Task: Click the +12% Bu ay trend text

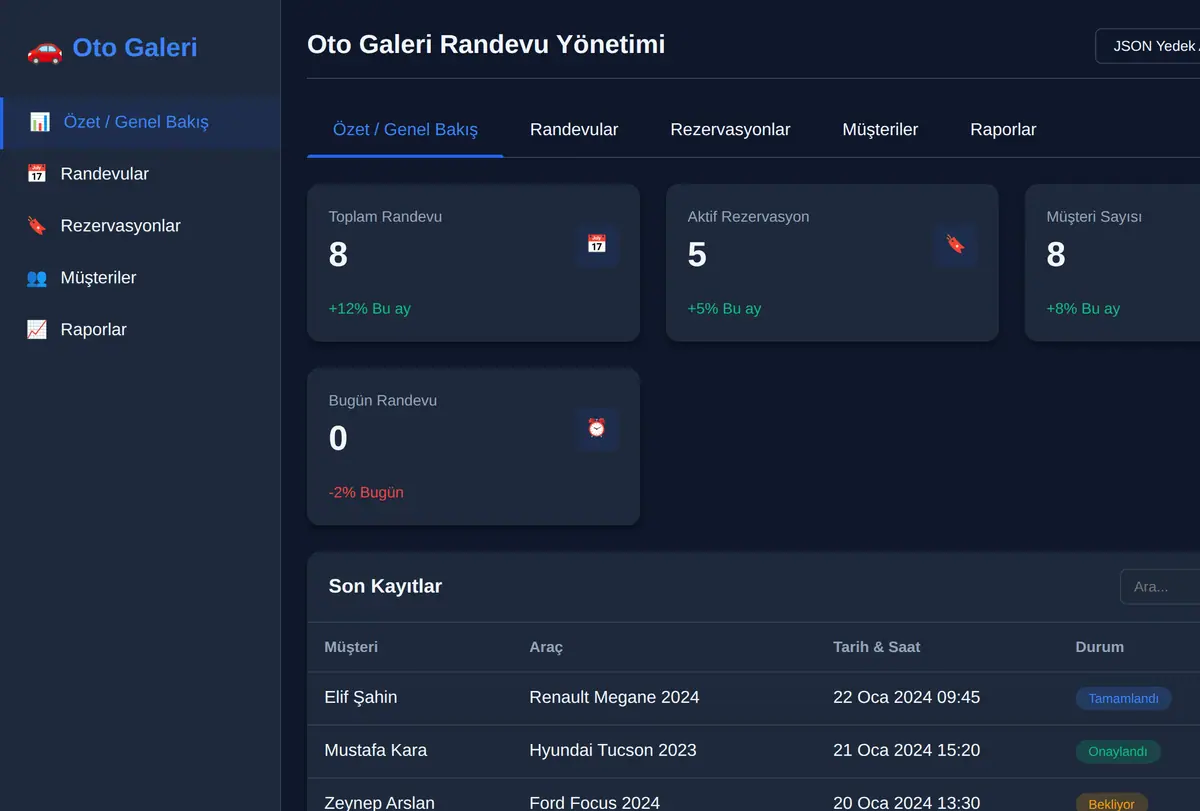Action: point(370,309)
